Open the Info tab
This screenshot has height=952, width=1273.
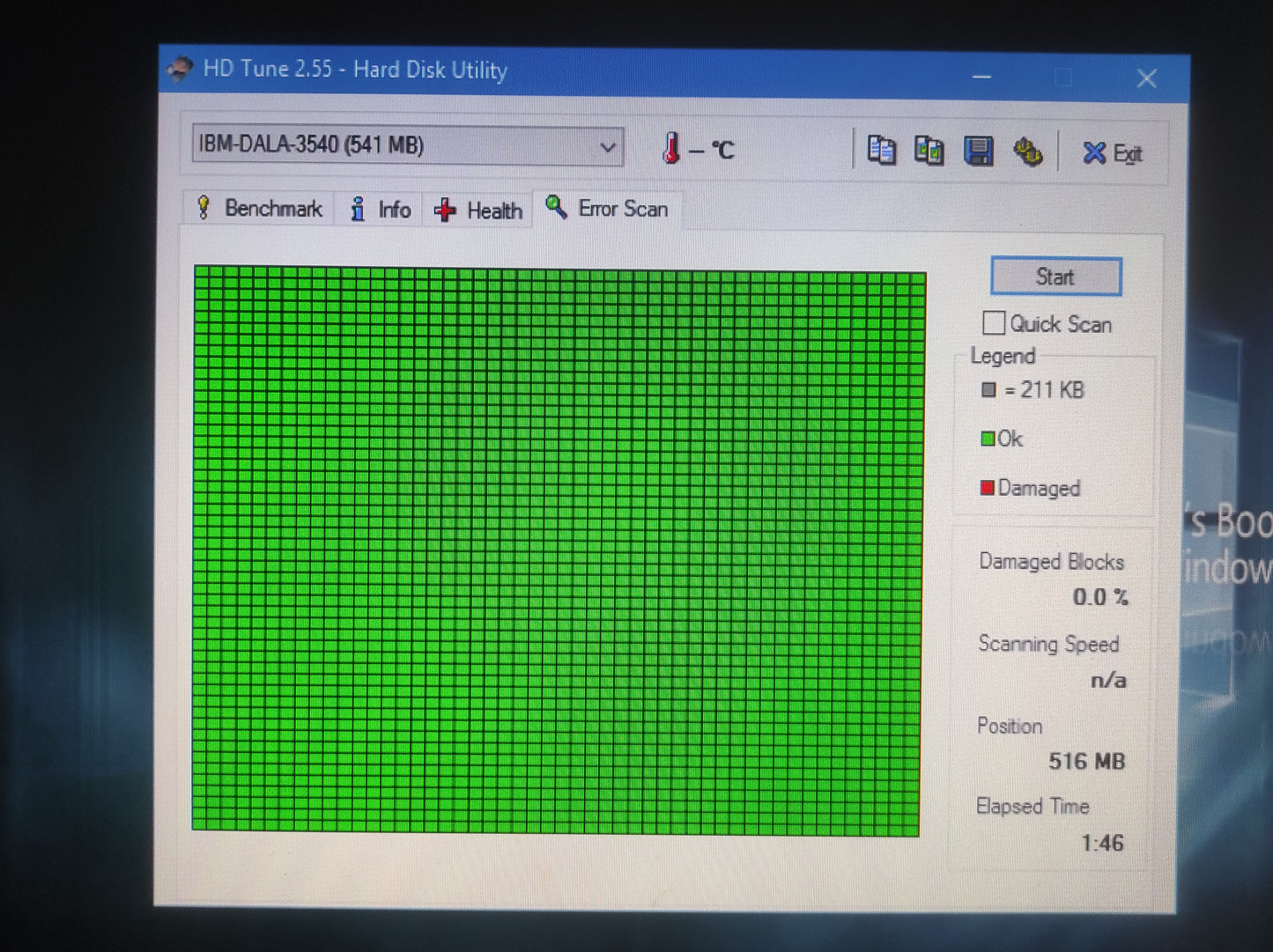click(381, 210)
